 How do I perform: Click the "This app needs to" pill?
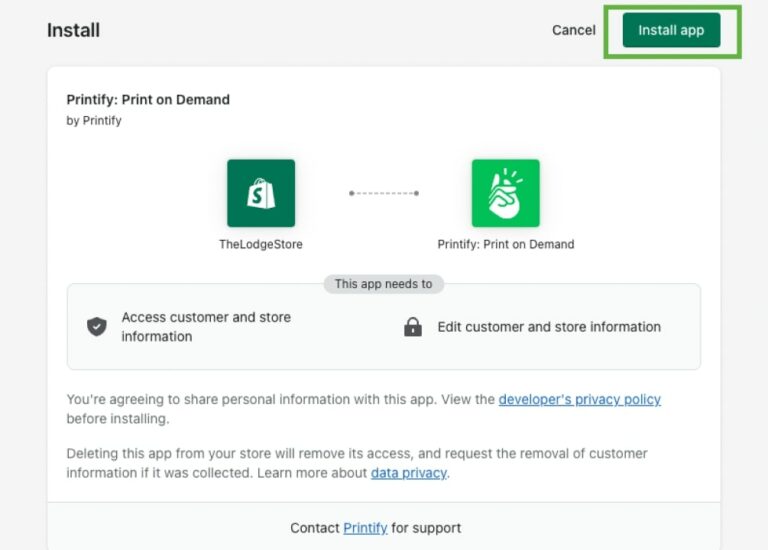(x=384, y=284)
